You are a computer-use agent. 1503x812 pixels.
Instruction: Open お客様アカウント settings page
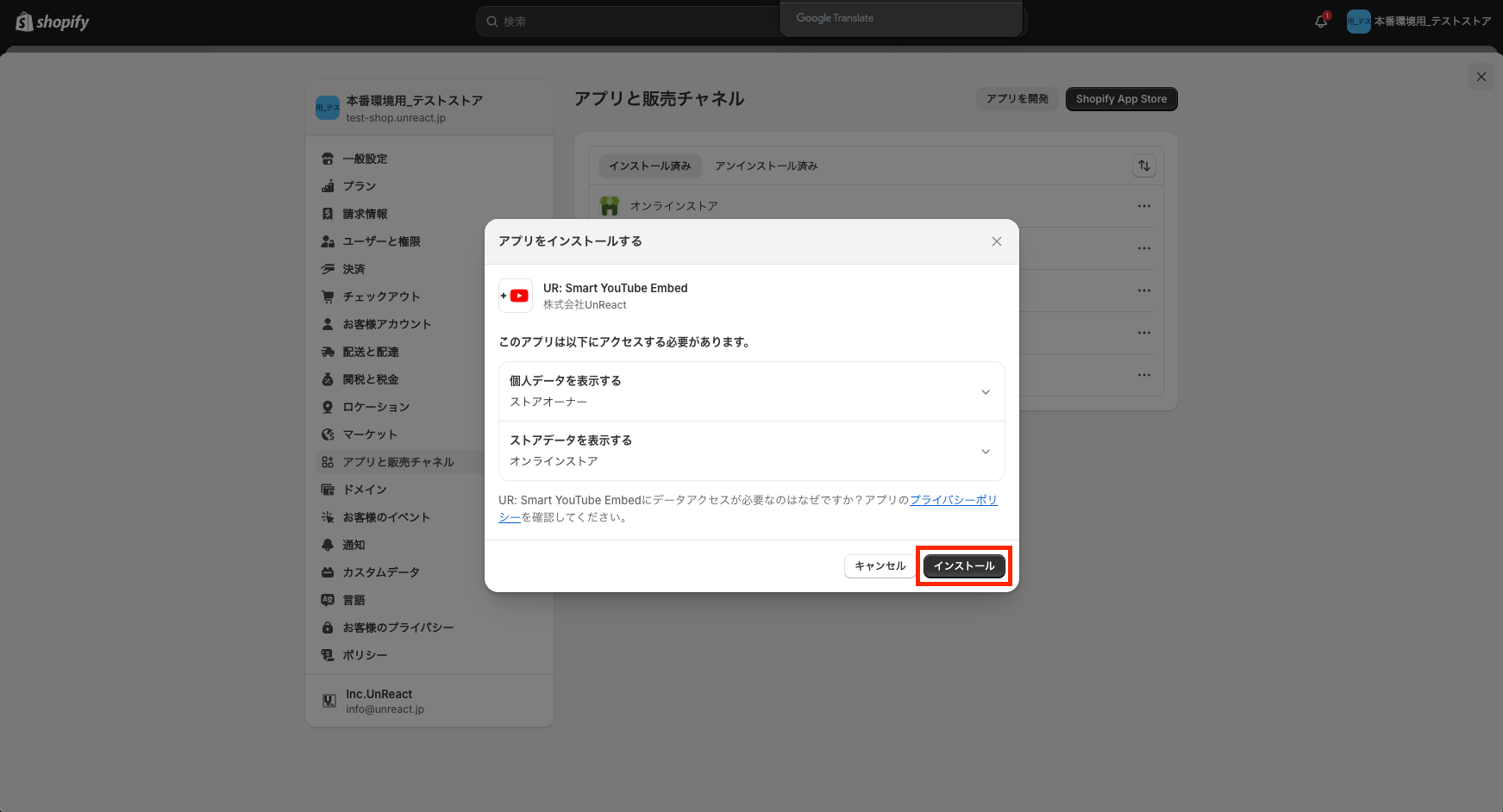point(429,324)
